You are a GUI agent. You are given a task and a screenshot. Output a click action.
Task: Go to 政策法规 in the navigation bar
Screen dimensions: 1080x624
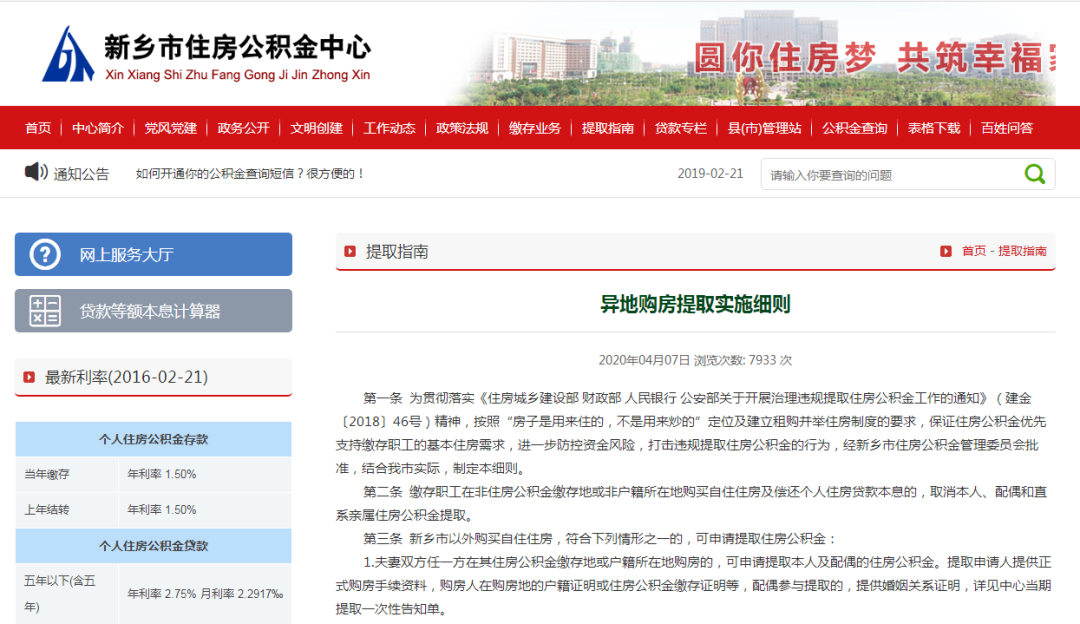tap(462, 128)
